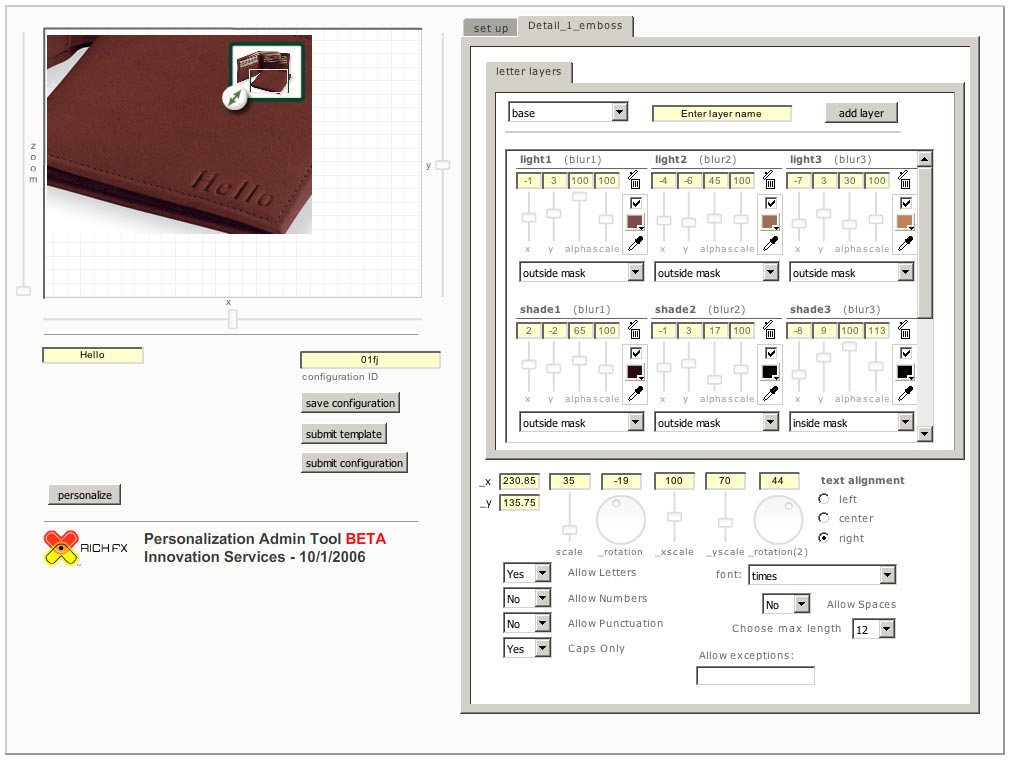The height and width of the screenshot is (760, 1009).
Task: Pick the shade2 eyedropper tool
Action: (x=771, y=393)
